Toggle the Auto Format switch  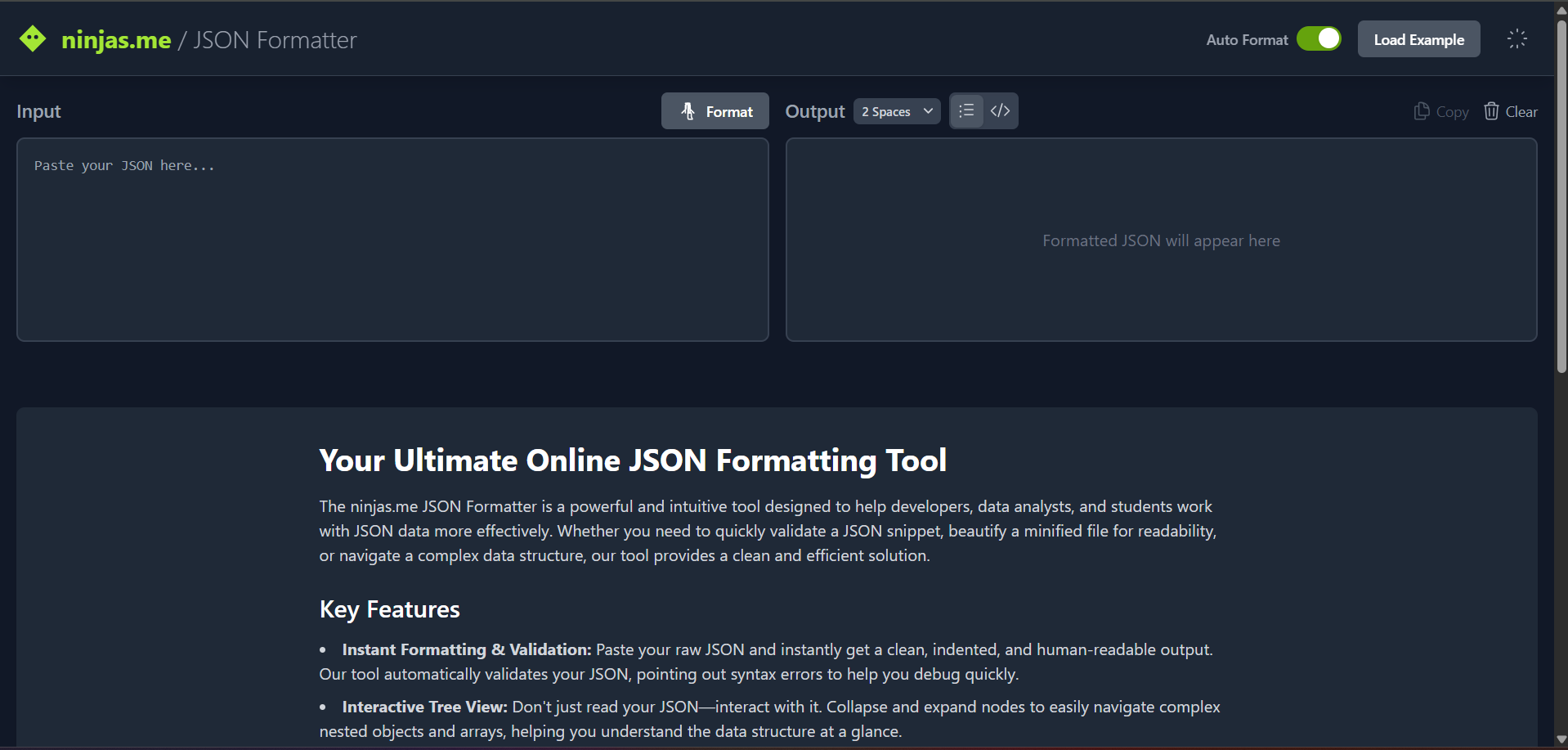point(1319,38)
